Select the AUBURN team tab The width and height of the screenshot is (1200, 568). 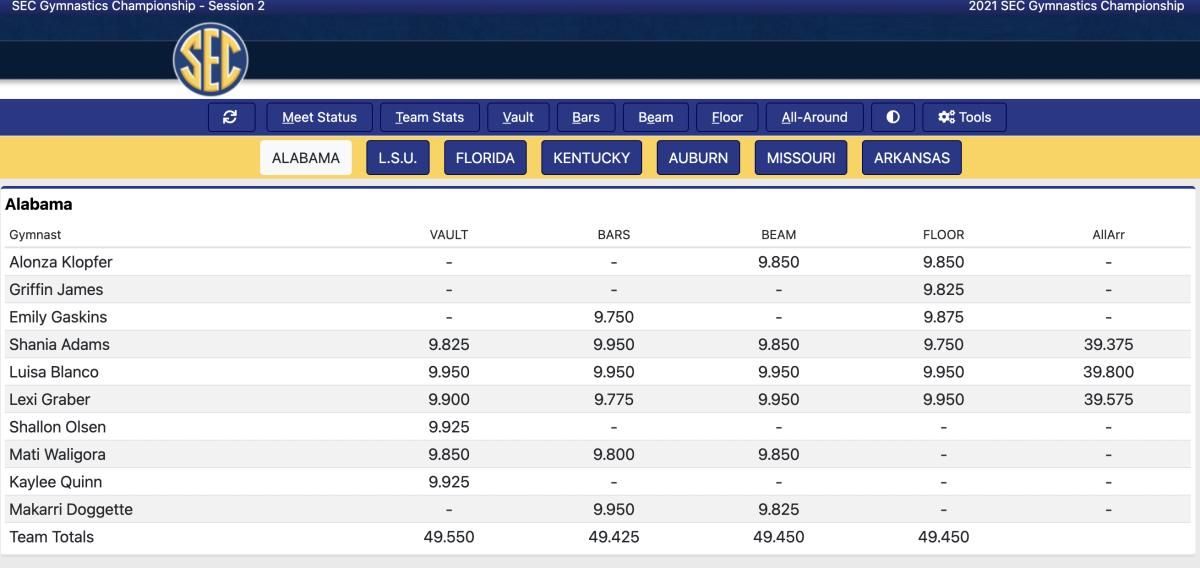(x=698, y=157)
